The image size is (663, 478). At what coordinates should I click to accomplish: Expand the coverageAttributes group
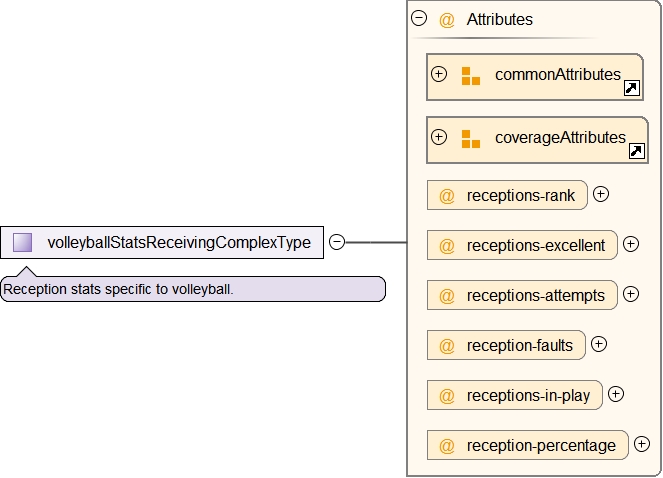[x=438, y=137]
